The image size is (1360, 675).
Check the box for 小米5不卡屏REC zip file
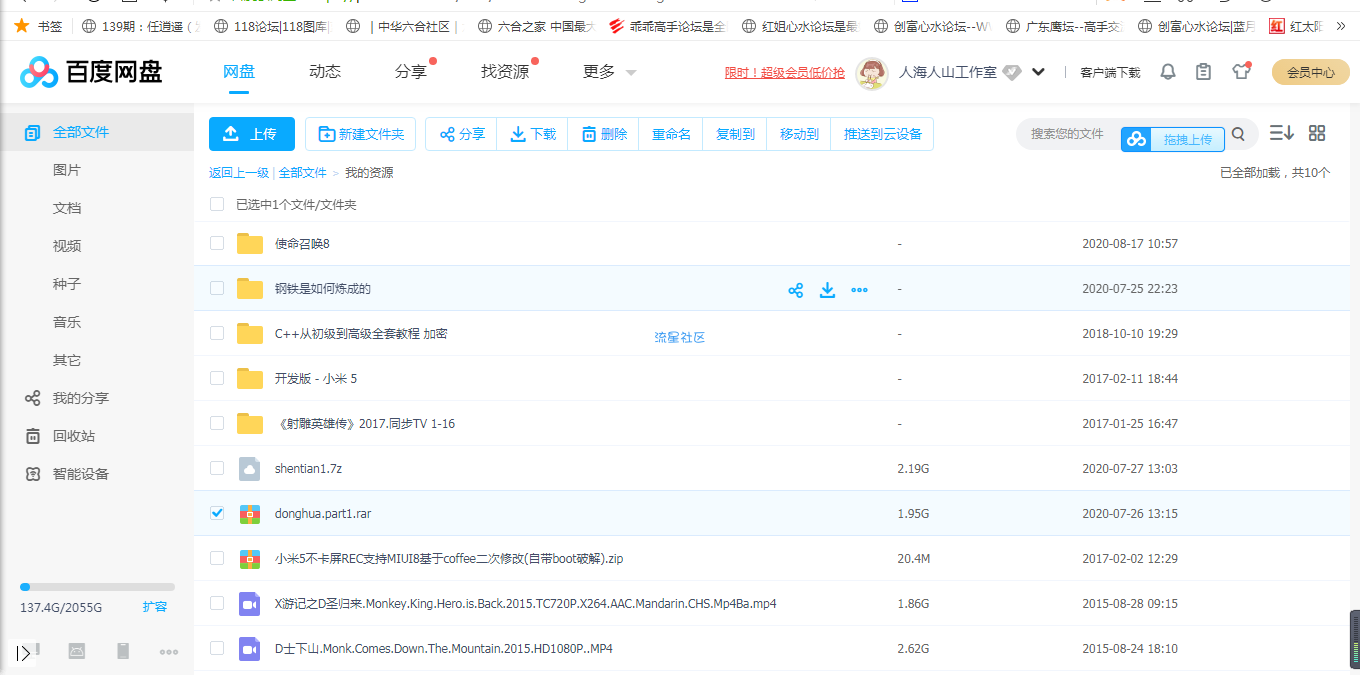tap(217, 558)
